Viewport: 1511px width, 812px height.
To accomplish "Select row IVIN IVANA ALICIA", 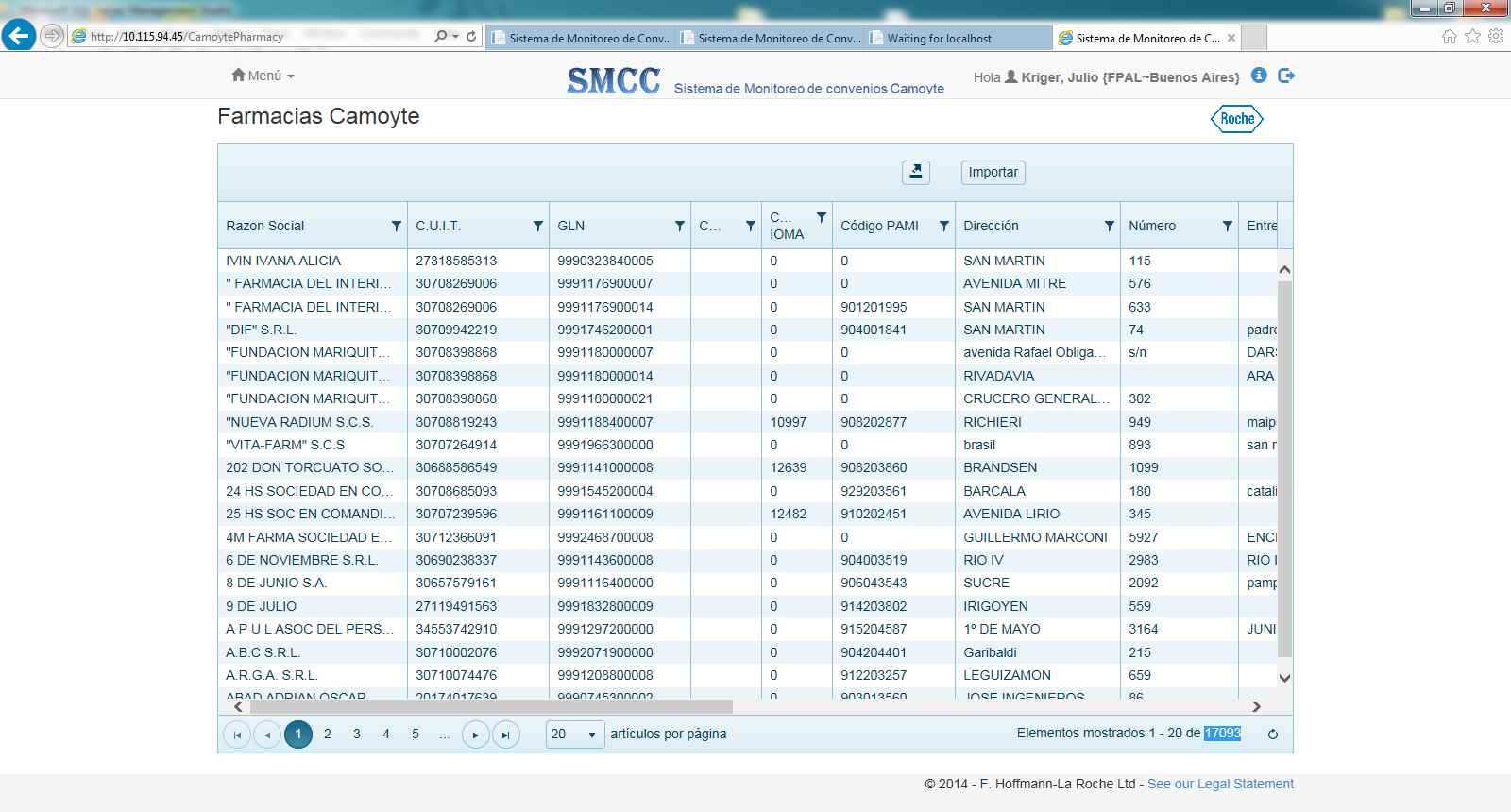I will [747, 261].
